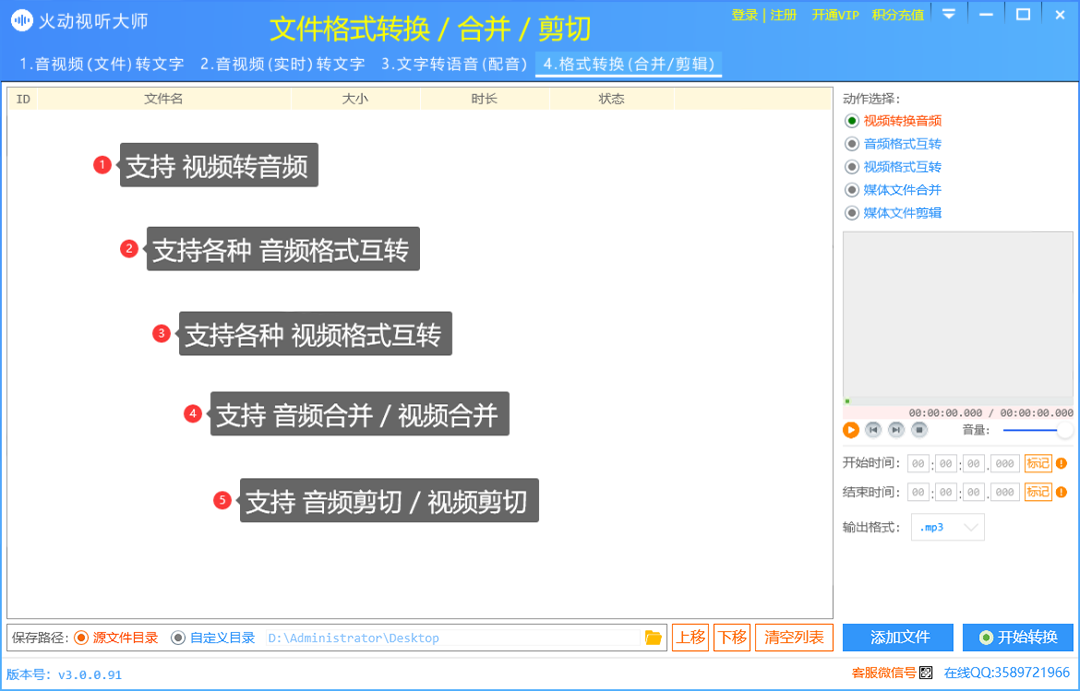This screenshot has width=1080, height=691.
Task: Click the info icon beside 结束时间 标记
Action: tap(1061, 492)
